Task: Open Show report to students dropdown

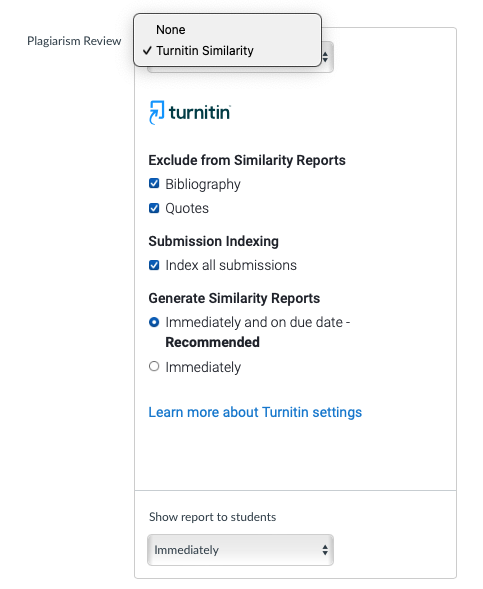Action: tap(240, 550)
